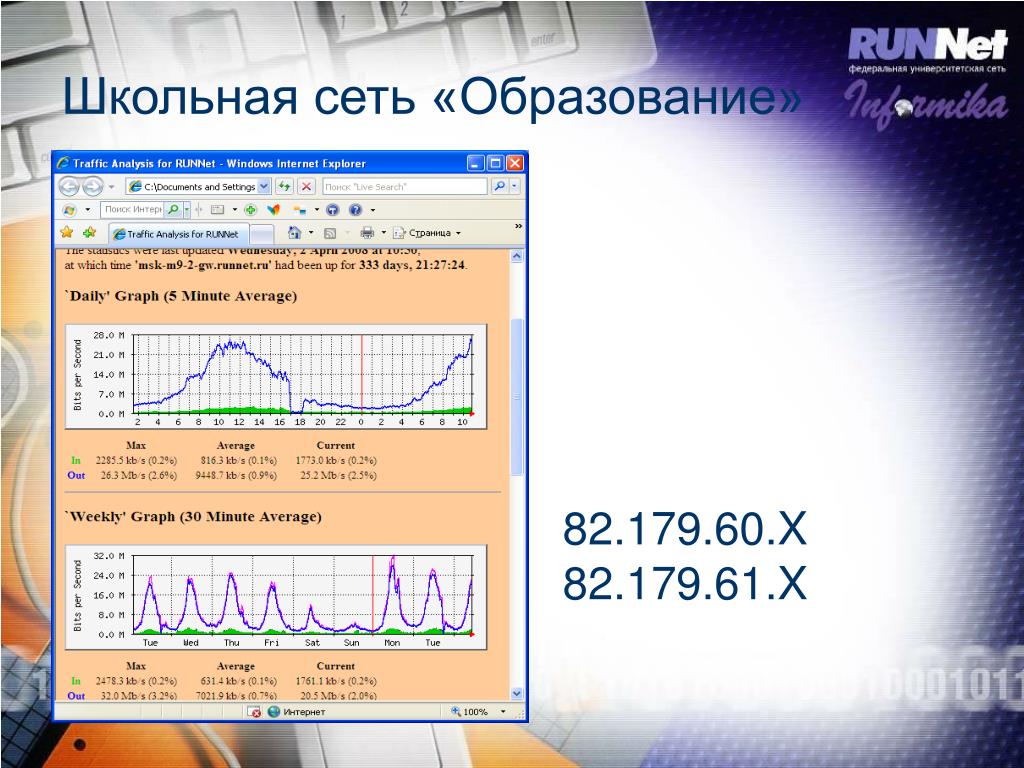Image resolution: width=1024 pixels, height=768 pixels.
Task: Open dropdown beside toolbar search magnifier
Action: pyautogui.click(x=187, y=210)
